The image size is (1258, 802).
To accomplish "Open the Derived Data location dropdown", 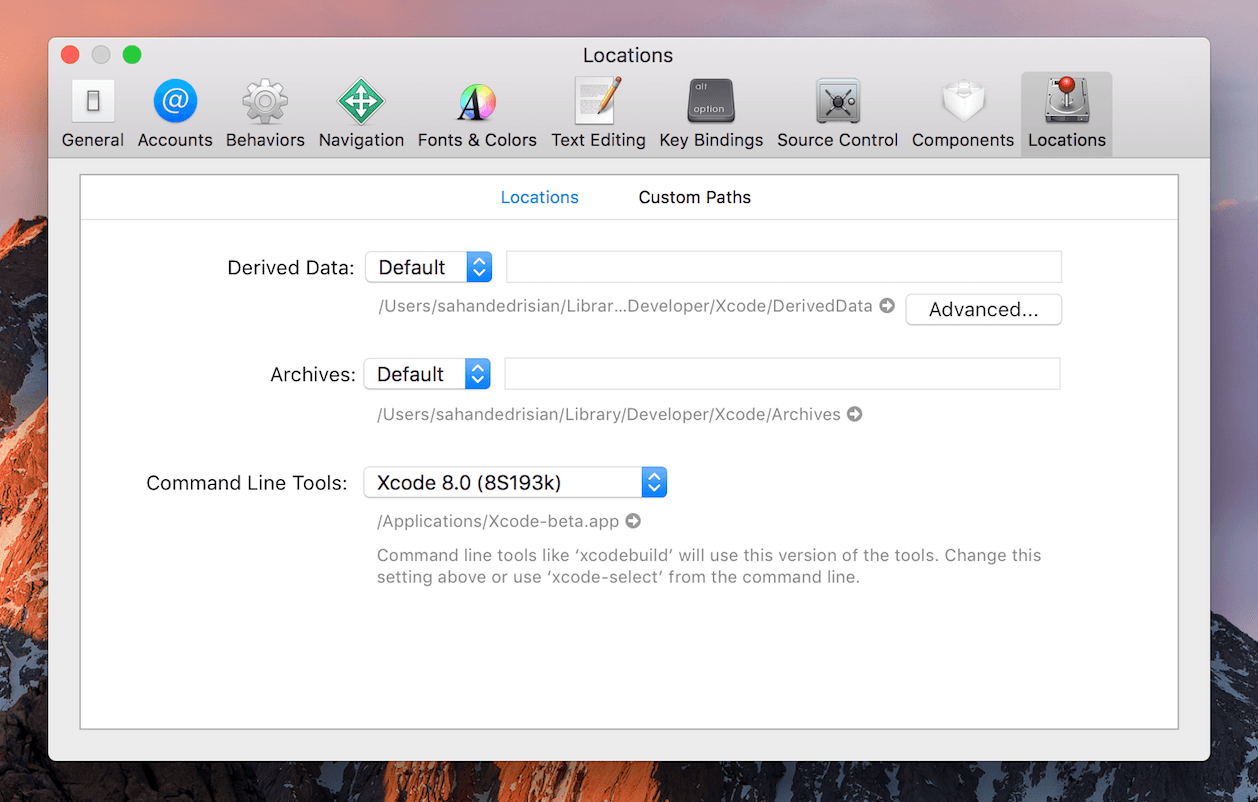I will [x=428, y=267].
